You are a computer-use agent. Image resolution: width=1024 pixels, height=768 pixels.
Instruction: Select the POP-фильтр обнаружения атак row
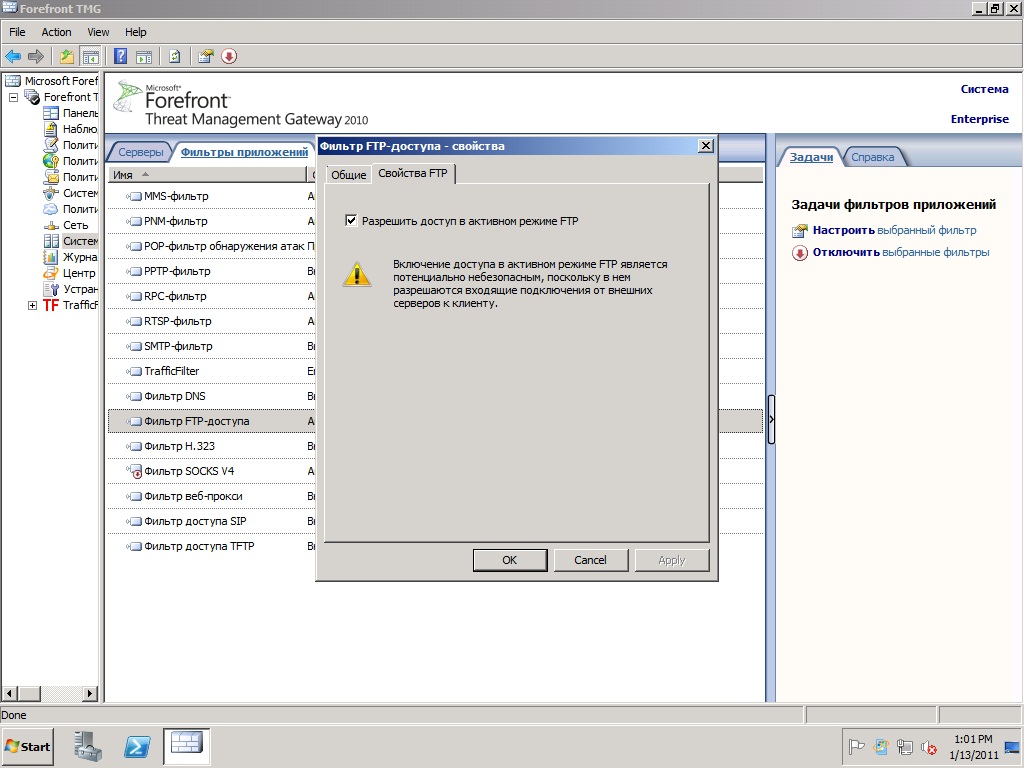[x=212, y=246]
